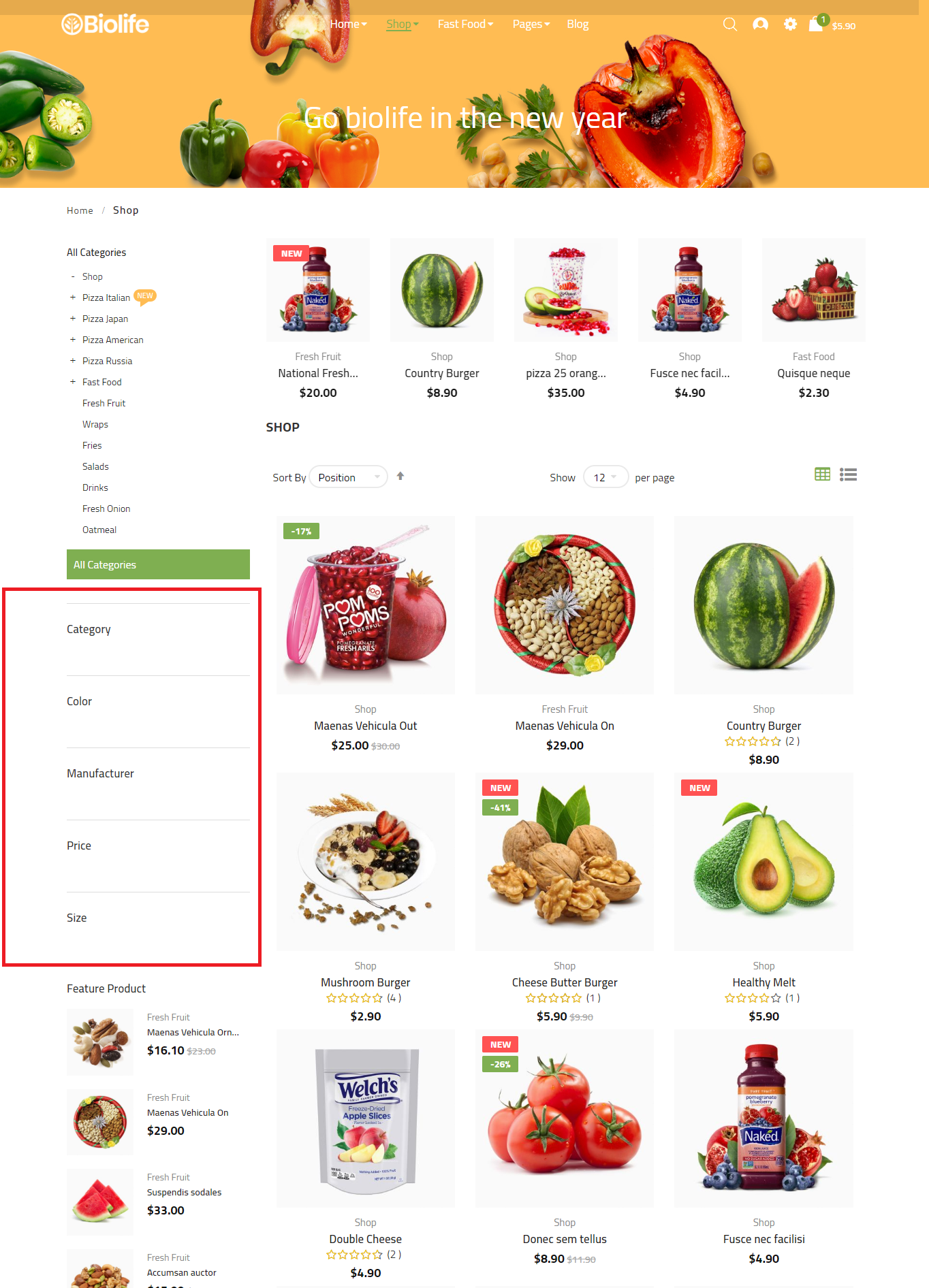Open Fresh Onion category link
This screenshot has height=1288, width=929.
coord(106,509)
